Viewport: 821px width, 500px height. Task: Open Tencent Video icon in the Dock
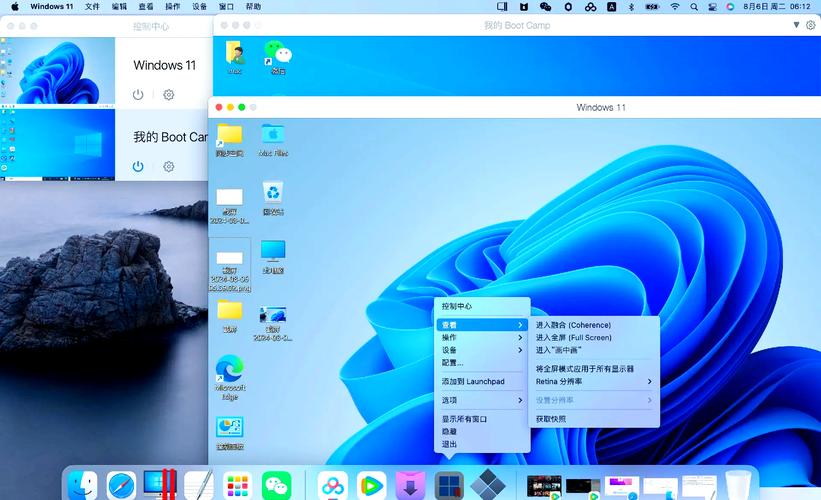pos(372,485)
